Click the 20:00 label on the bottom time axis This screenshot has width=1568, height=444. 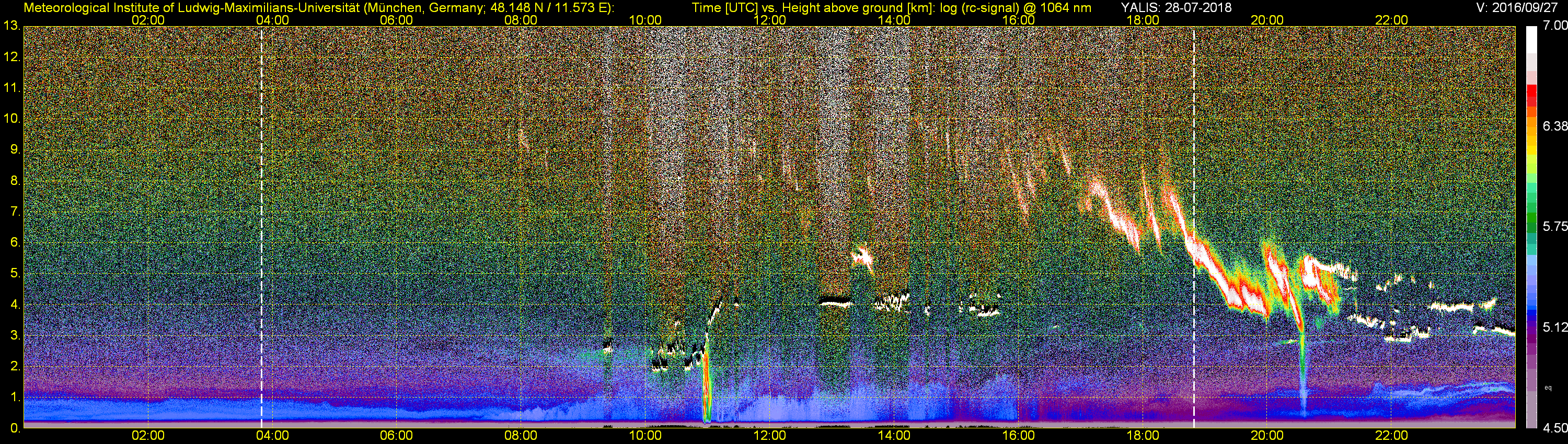(x=1267, y=436)
